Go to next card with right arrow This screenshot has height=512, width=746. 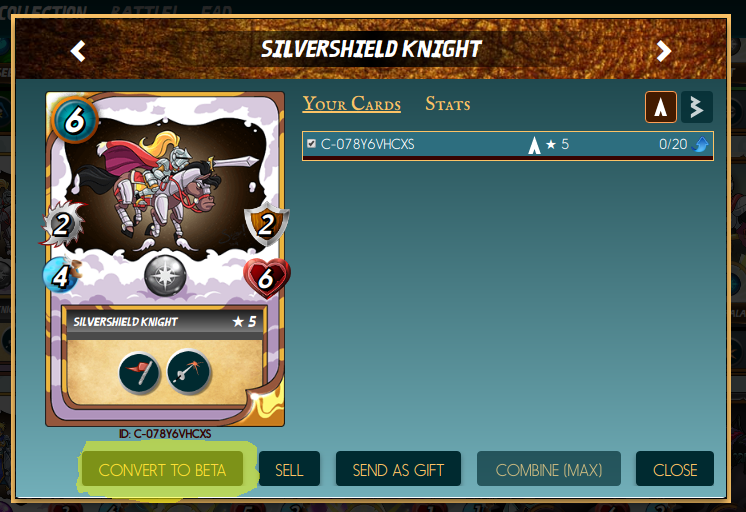[x=663, y=50]
